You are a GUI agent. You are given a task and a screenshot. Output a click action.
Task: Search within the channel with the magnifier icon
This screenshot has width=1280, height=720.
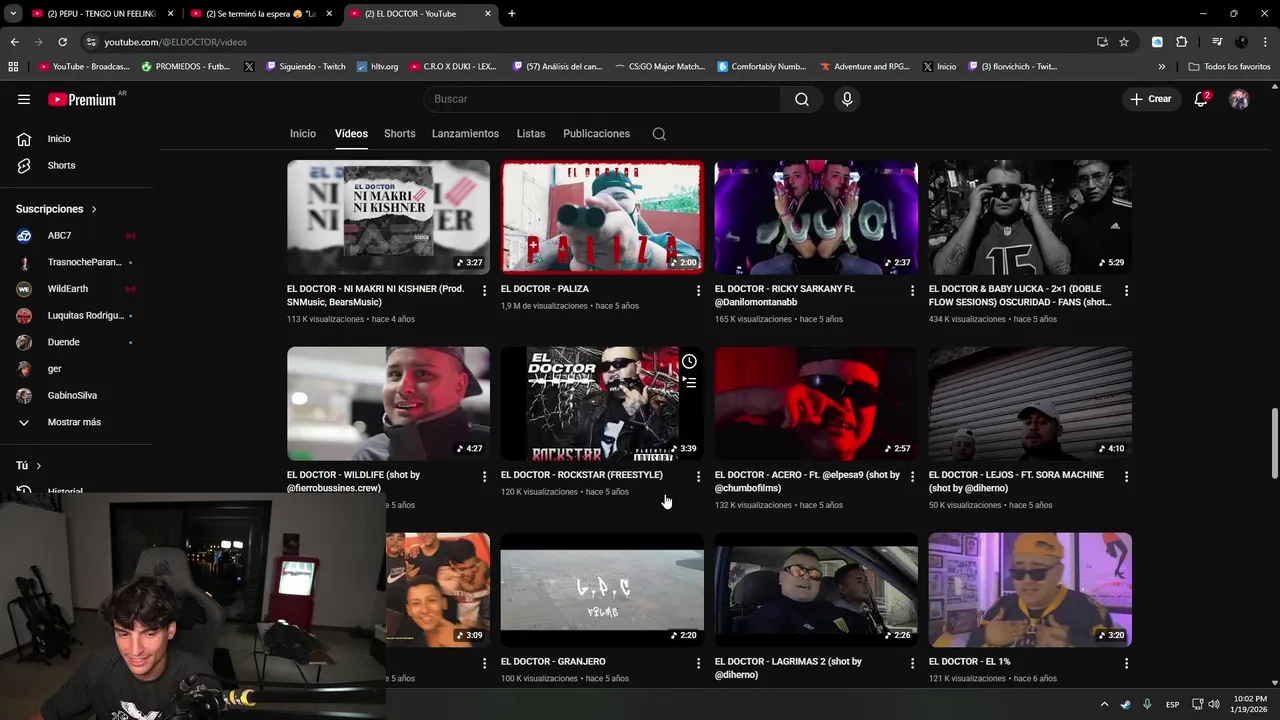click(659, 134)
